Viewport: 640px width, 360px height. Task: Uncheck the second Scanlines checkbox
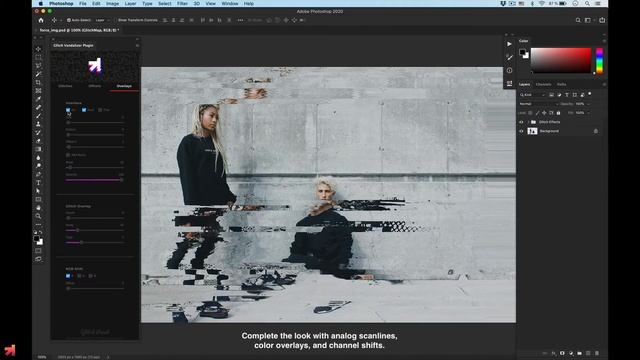click(84, 110)
